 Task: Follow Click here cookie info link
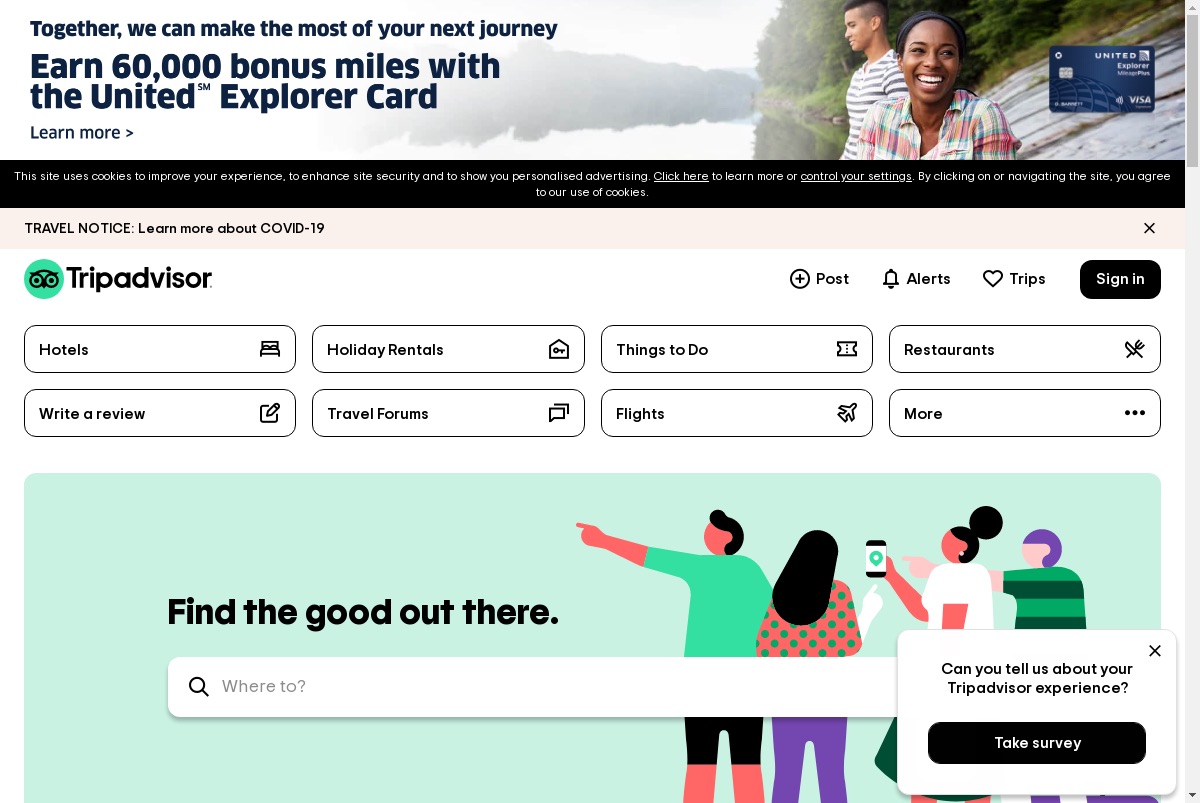[681, 176]
